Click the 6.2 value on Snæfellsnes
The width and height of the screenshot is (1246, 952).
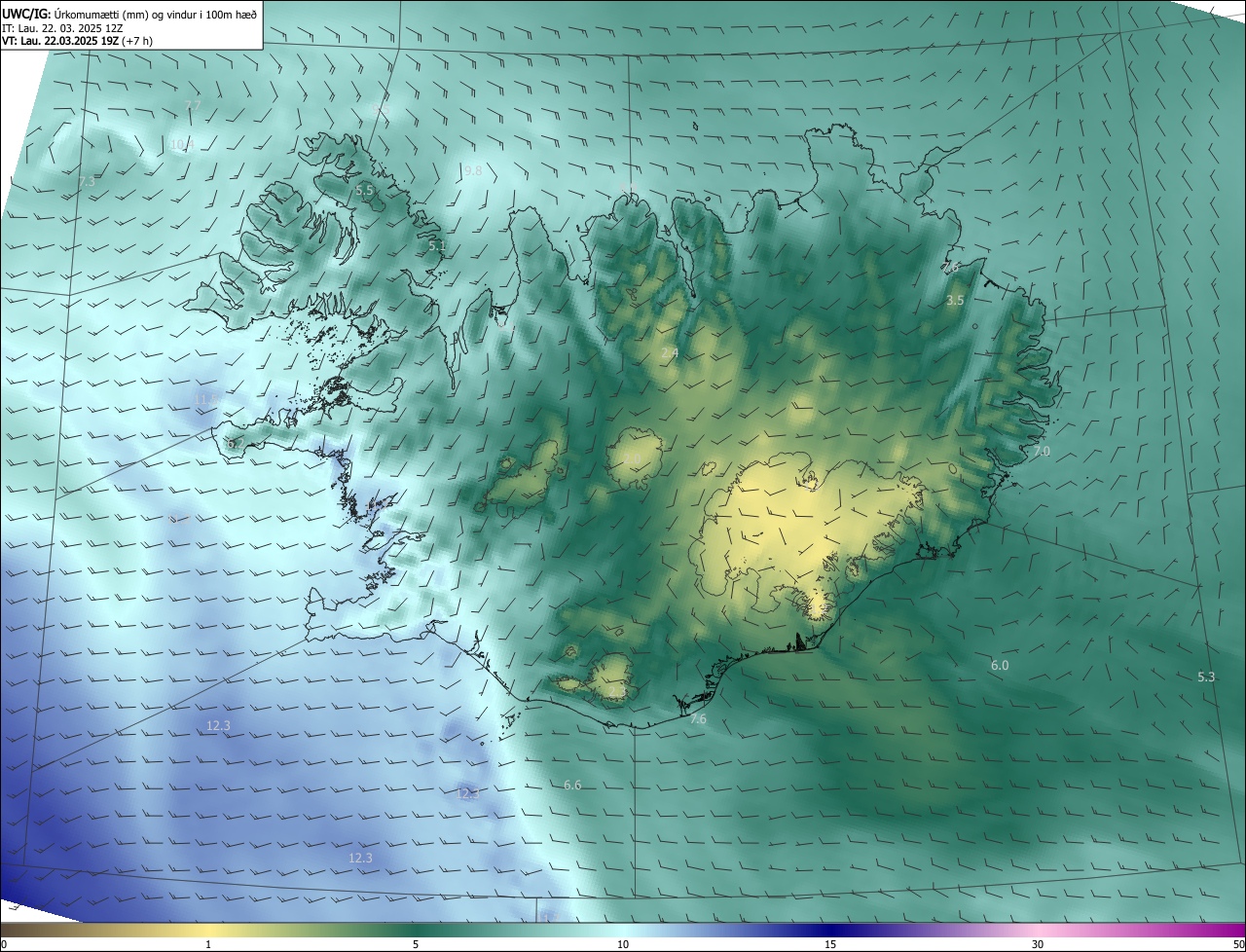click(x=235, y=444)
